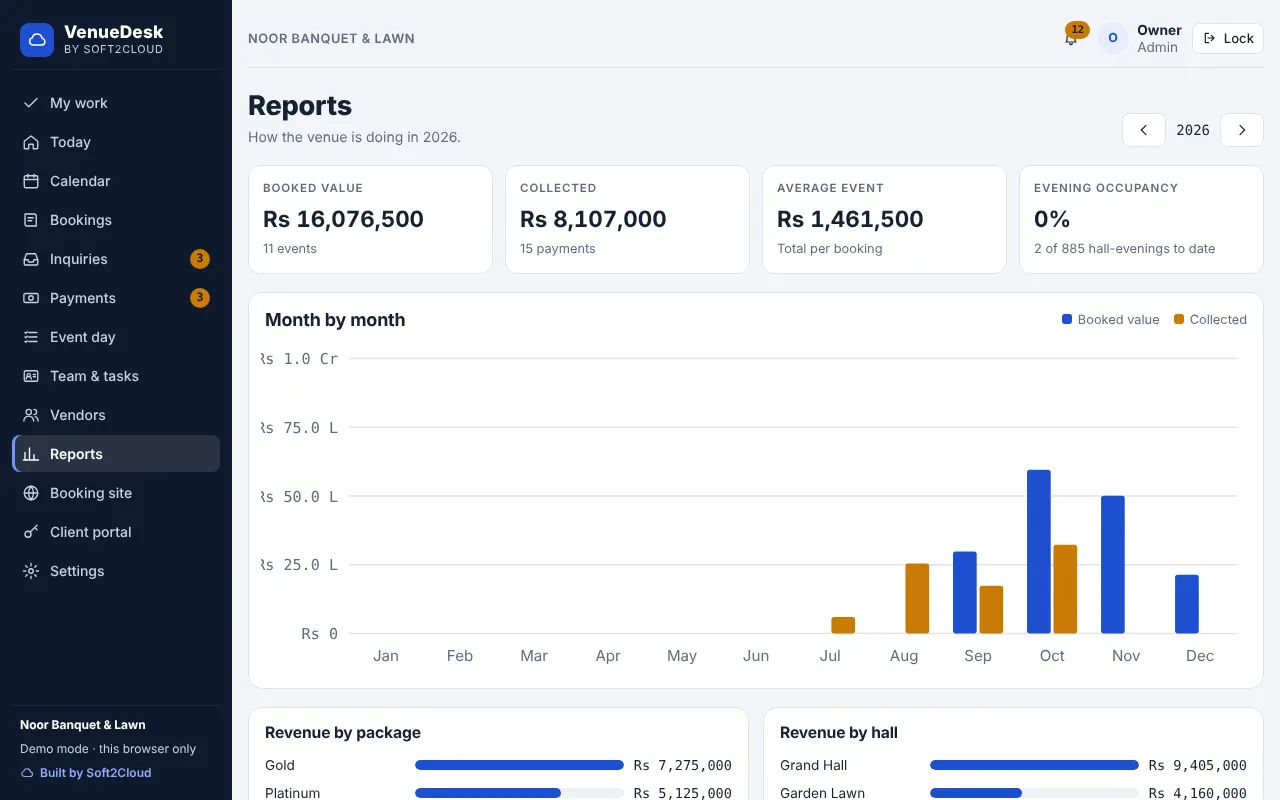This screenshot has height=800, width=1280.
Task: Click the November booked value bar
Action: pos(1113,564)
